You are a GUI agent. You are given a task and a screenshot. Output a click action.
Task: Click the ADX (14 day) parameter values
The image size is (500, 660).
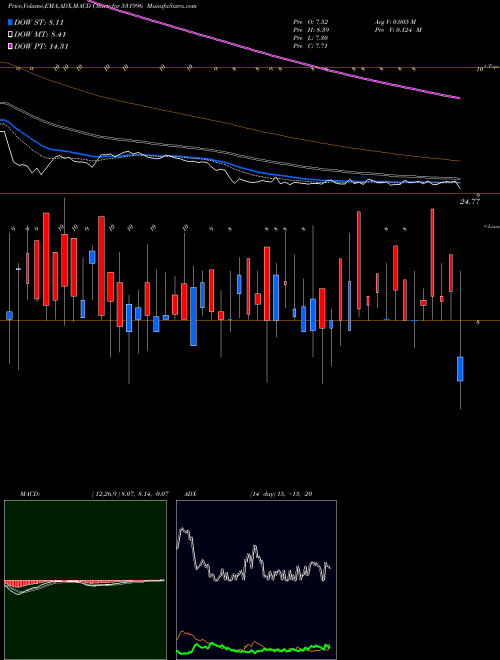point(280,493)
